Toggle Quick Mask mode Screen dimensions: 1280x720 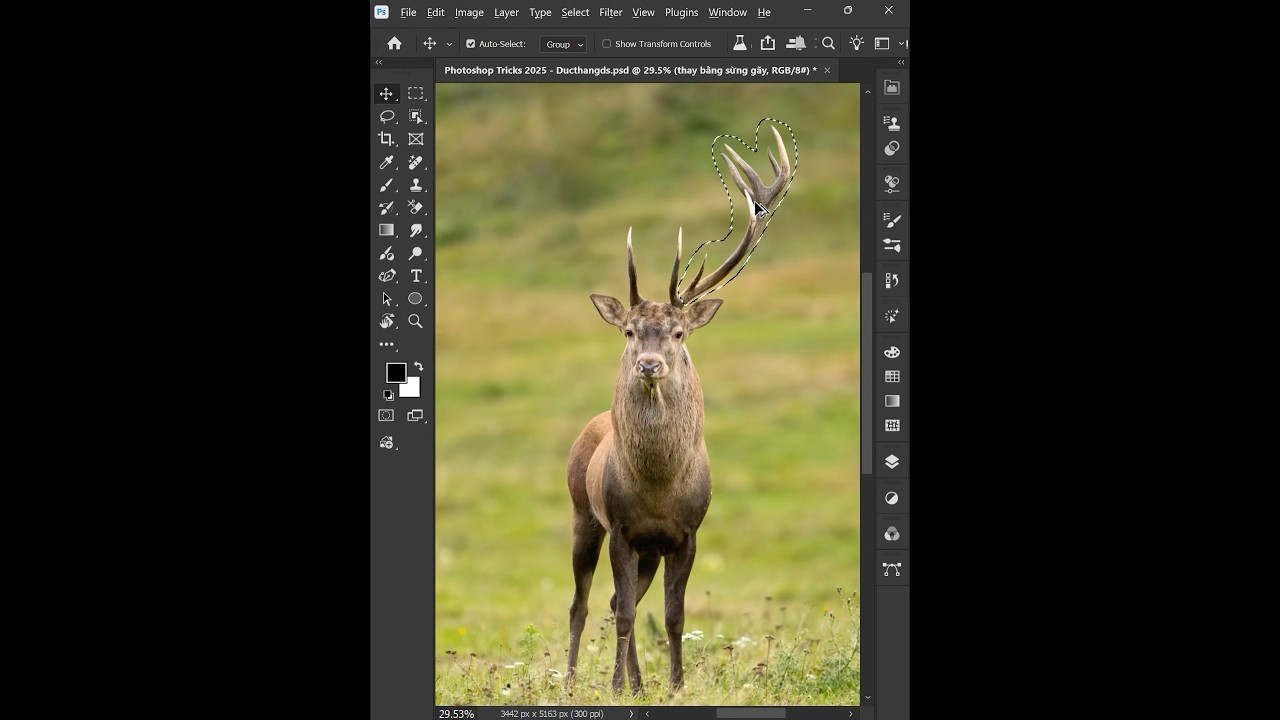386,415
